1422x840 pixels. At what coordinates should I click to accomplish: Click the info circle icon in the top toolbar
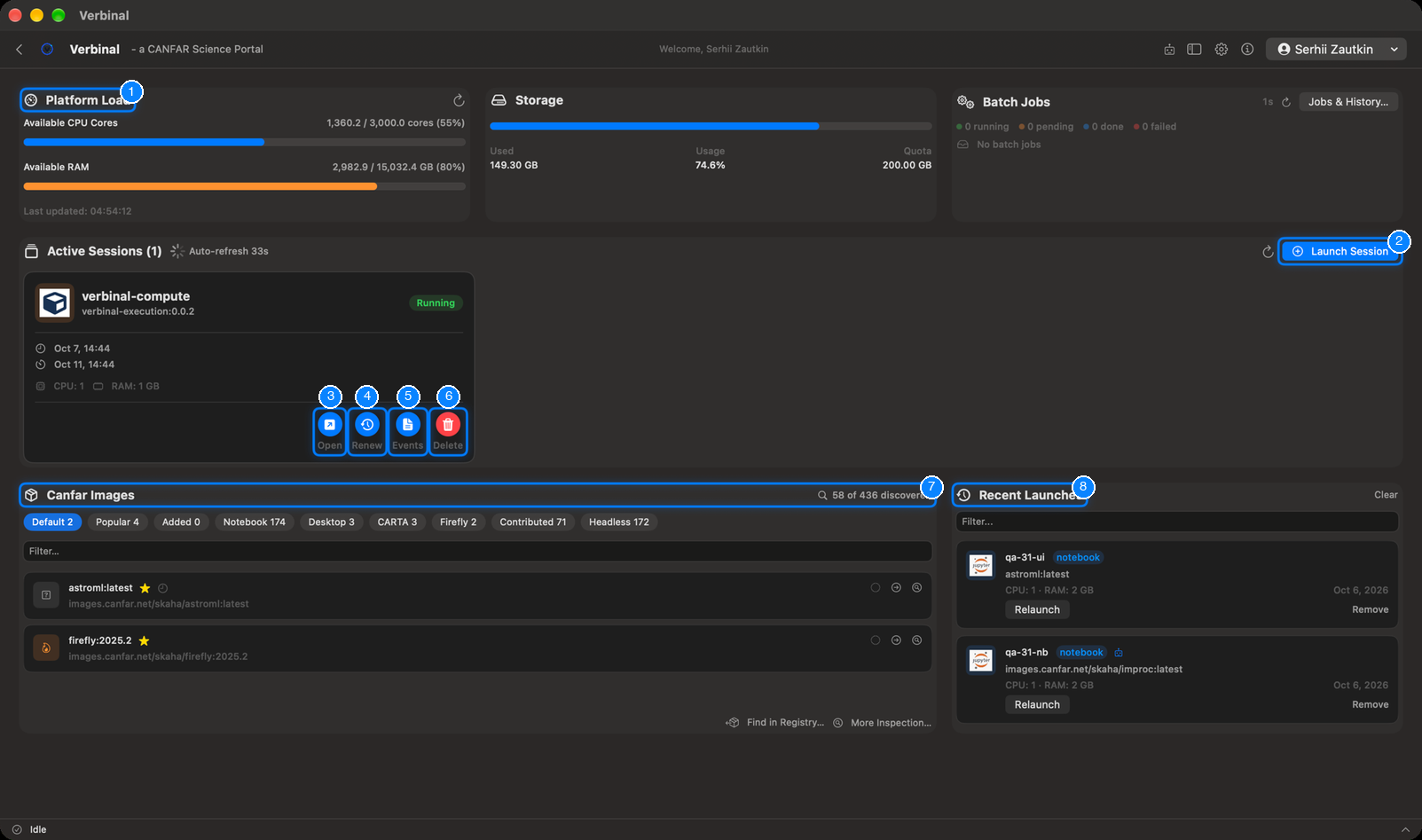point(1247,50)
